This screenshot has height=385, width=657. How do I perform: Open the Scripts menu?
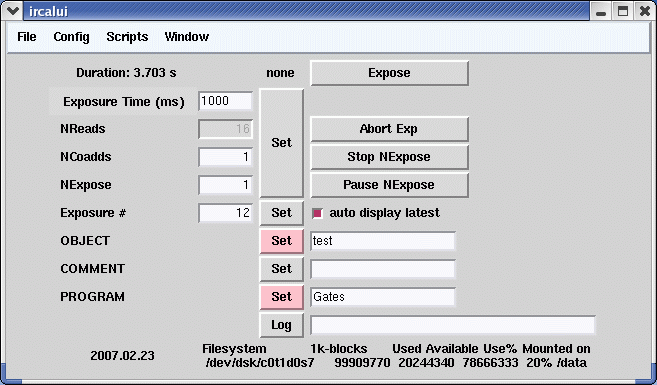pyautogui.click(x=127, y=37)
